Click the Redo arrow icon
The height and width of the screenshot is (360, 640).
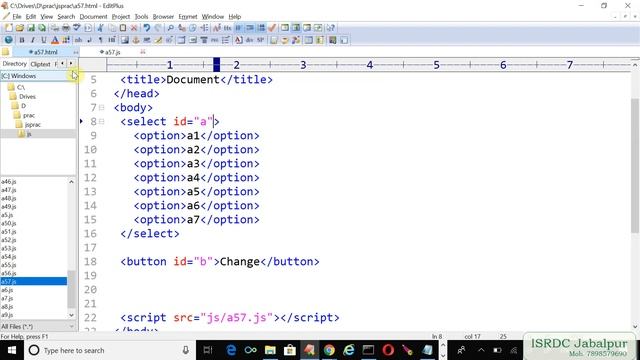tap(158, 28)
